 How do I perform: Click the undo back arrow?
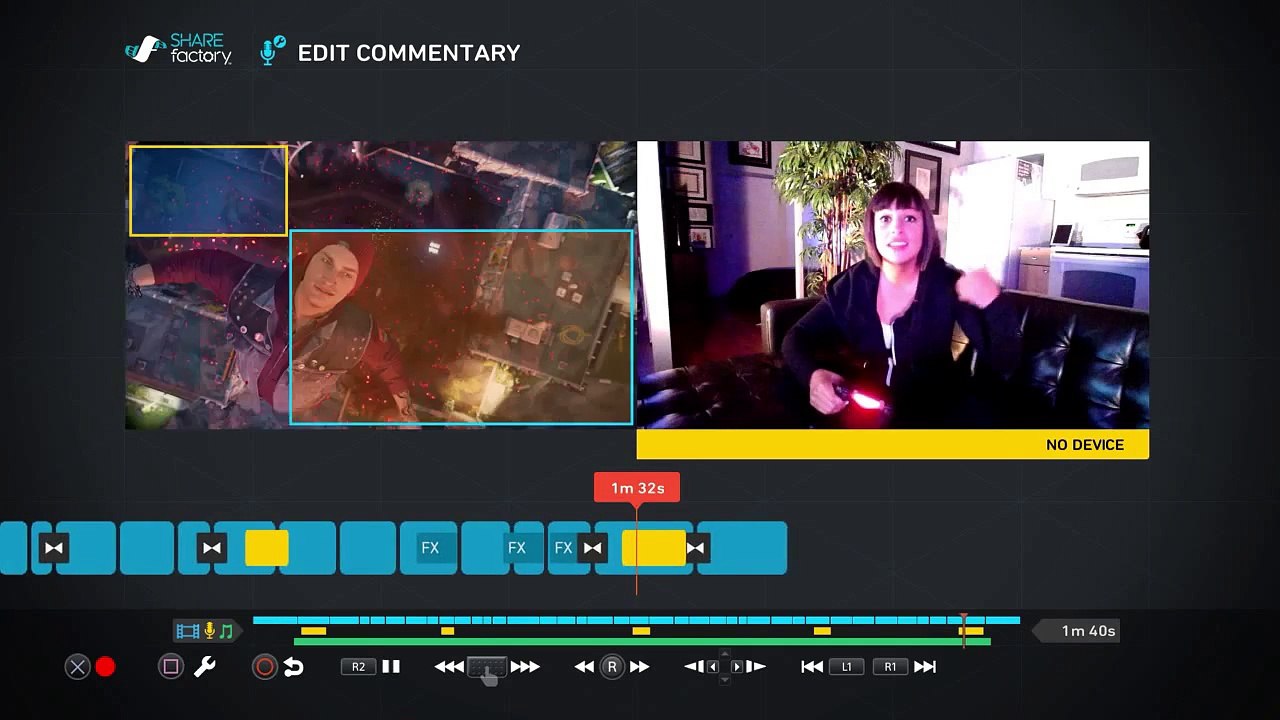click(x=293, y=667)
